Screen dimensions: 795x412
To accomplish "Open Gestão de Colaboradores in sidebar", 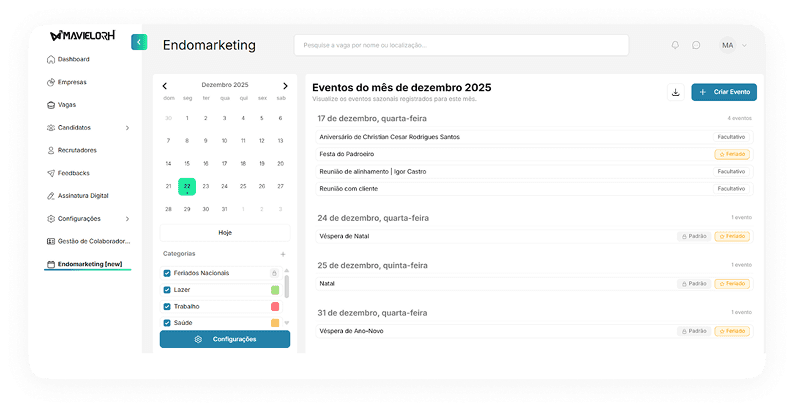I will [x=88, y=241].
